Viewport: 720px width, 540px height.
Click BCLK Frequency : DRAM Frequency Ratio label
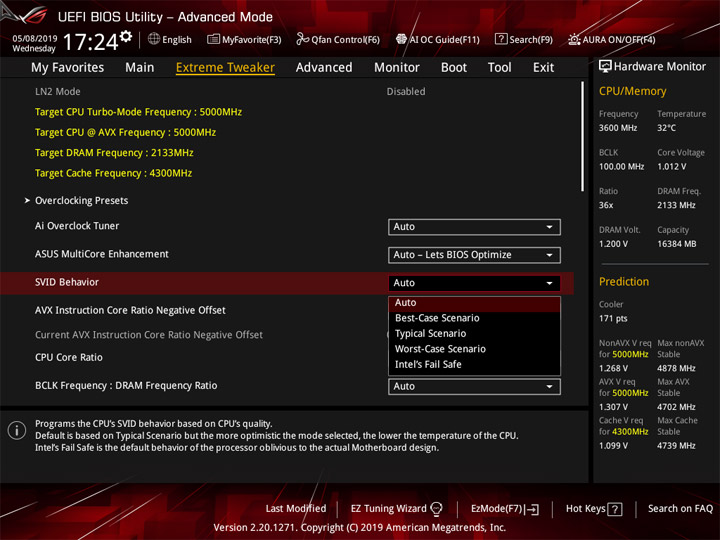(126, 386)
